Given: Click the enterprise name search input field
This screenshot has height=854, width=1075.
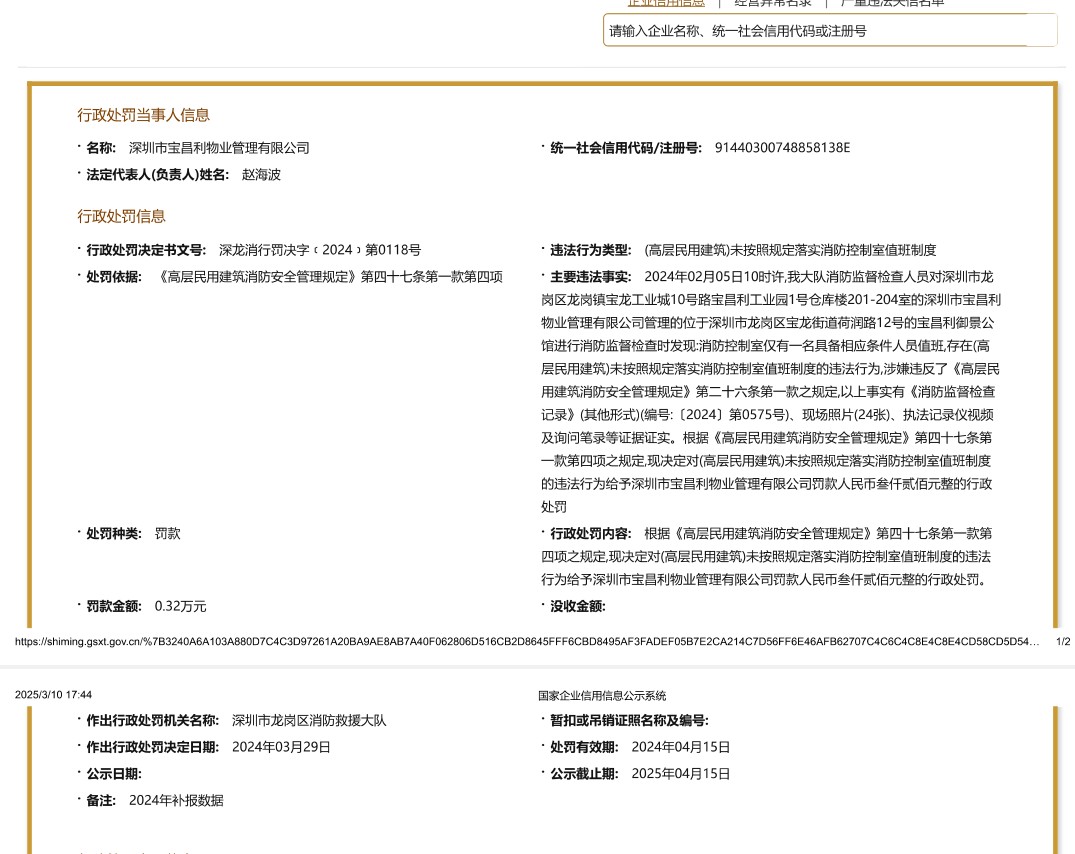Looking at the screenshot, I should point(830,31).
